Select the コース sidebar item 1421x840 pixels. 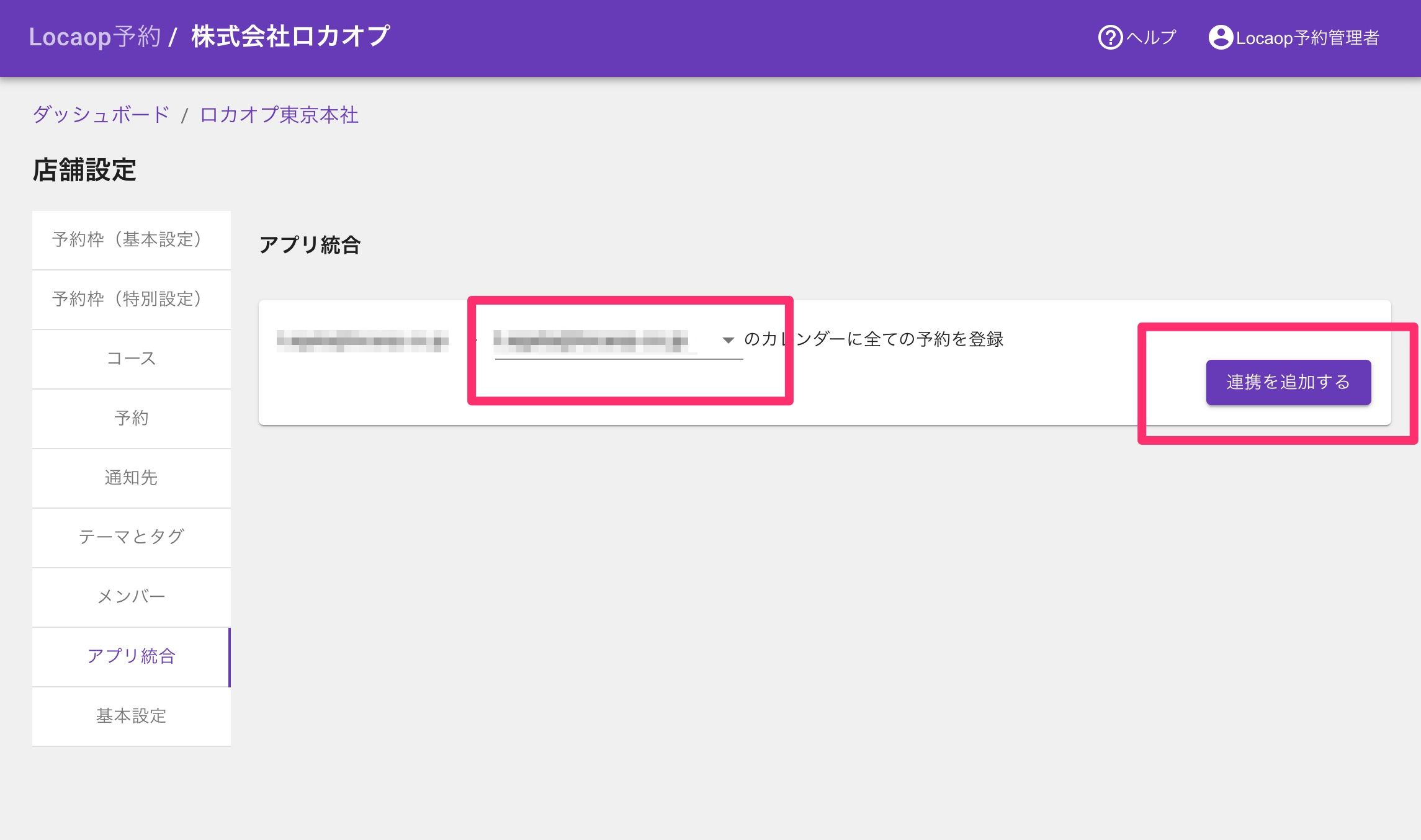(x=131, y=359)
